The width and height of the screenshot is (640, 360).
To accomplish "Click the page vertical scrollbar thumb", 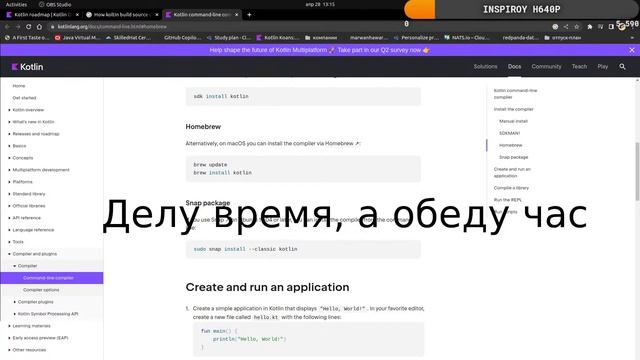I will coord(637,171).
